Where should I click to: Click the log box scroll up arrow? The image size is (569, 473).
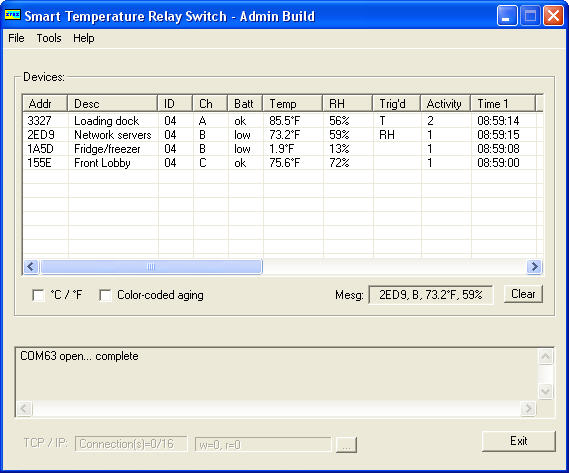[x=545, y=357]
